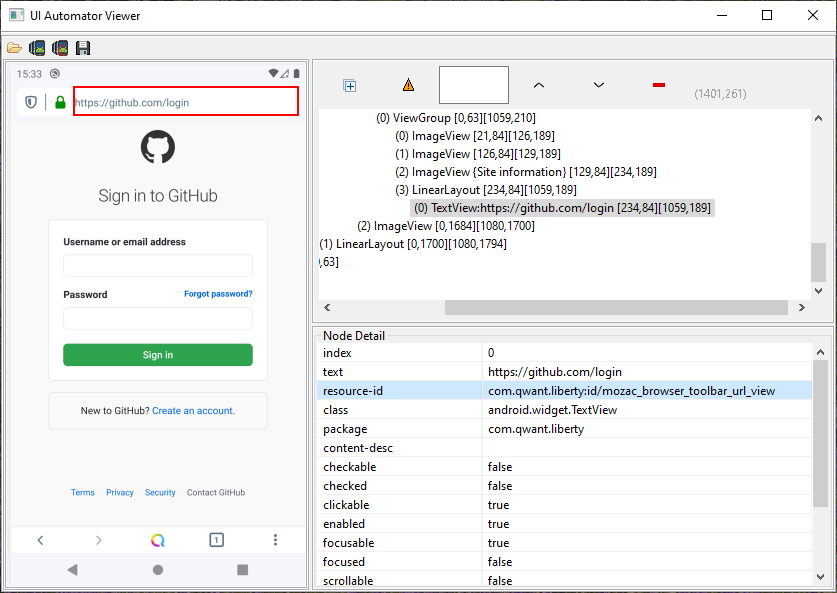Click the index row in Node Detail
Screen dimensions: 837x593
pyautogui.click(x=564, y=353)
